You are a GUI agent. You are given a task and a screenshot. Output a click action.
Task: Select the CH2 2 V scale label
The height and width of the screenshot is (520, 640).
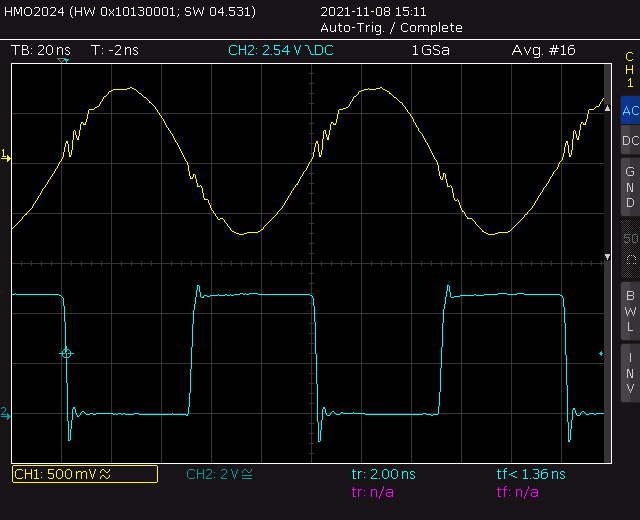(x=219, y=474)
